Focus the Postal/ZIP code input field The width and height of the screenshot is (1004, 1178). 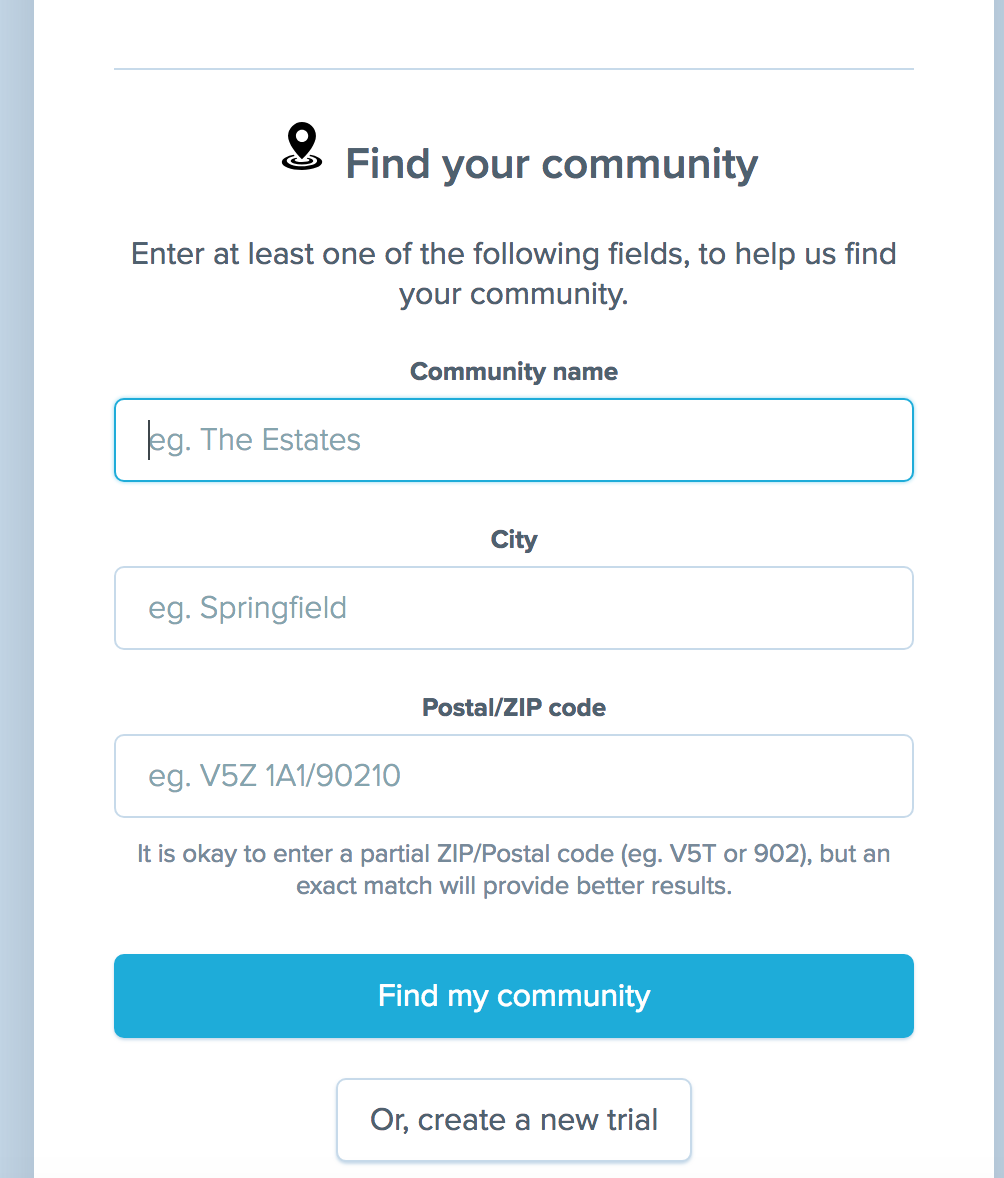tap(600, 776)
